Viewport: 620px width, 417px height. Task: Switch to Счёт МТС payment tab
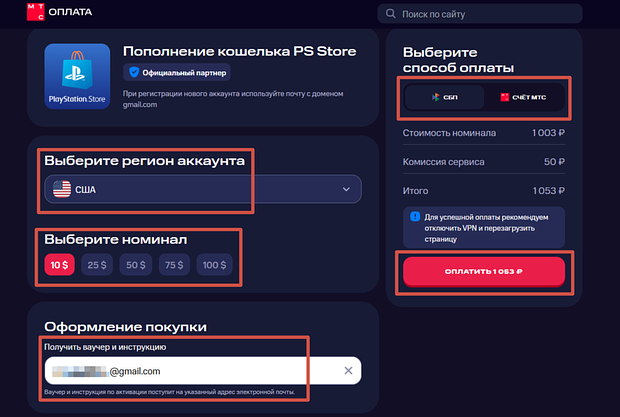524,97
